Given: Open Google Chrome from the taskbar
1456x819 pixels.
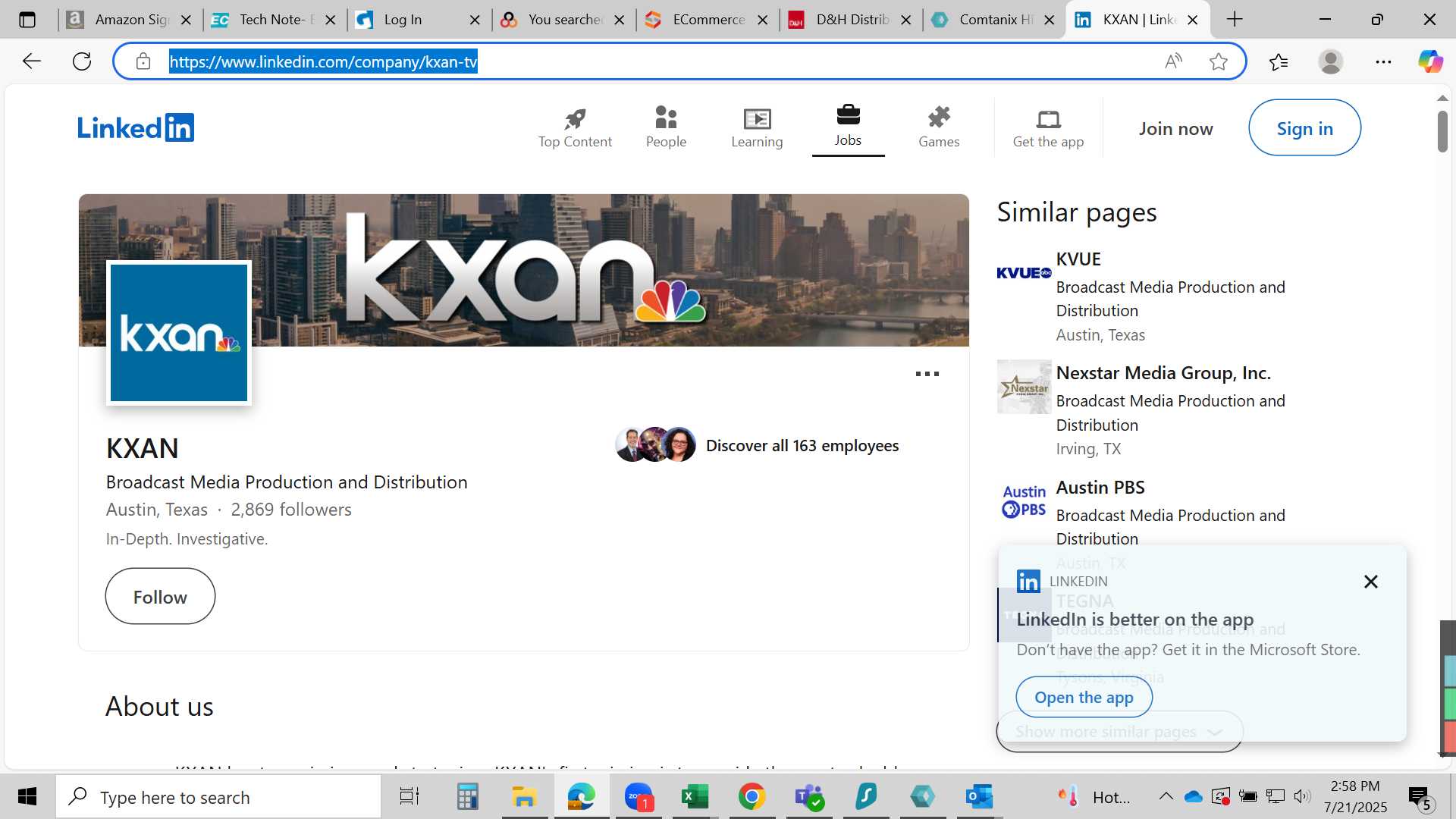Looking at the screenshot, I should click(752, 796).
